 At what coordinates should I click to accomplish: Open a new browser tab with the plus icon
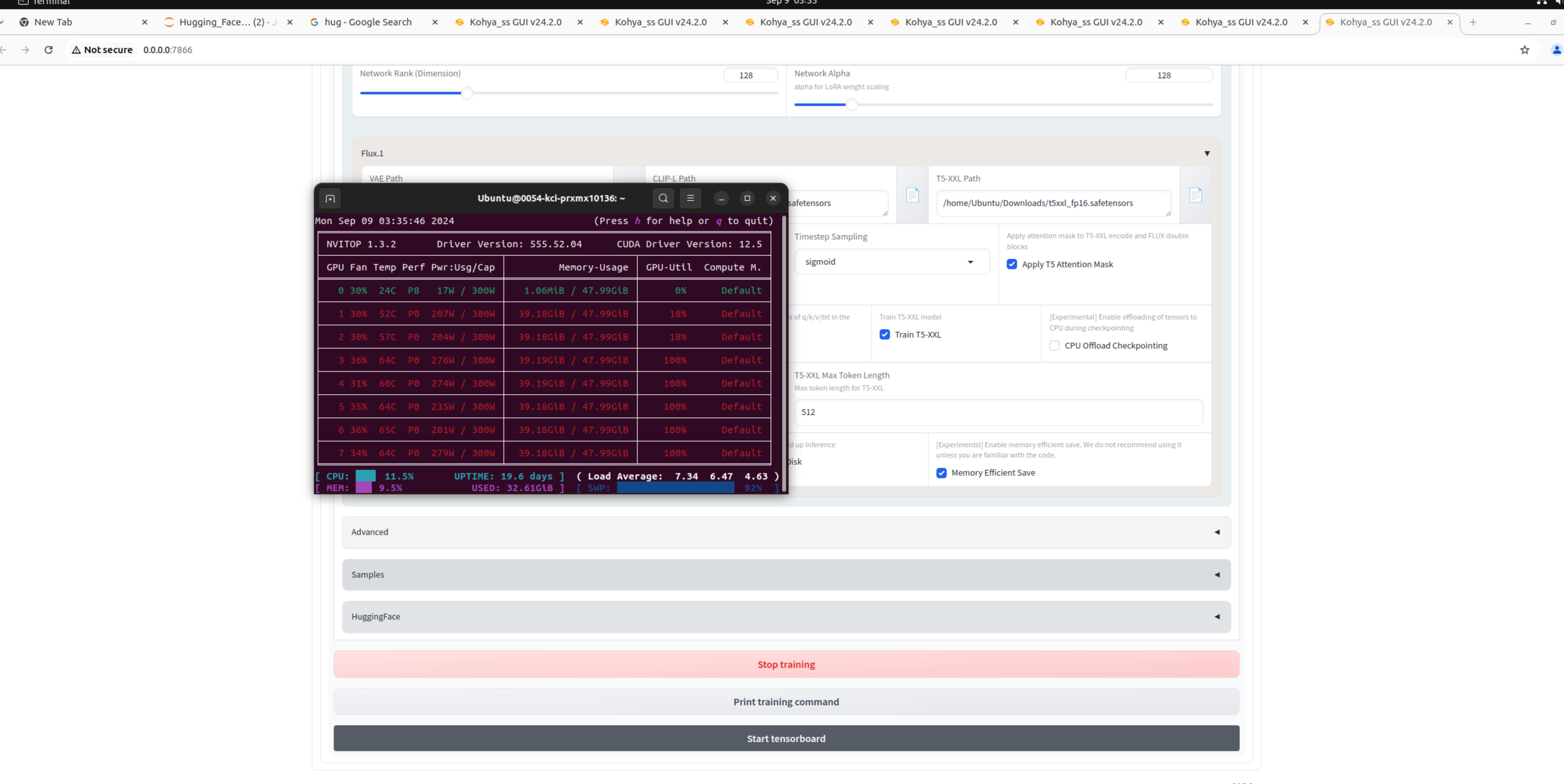click(x=1473, y=22)
